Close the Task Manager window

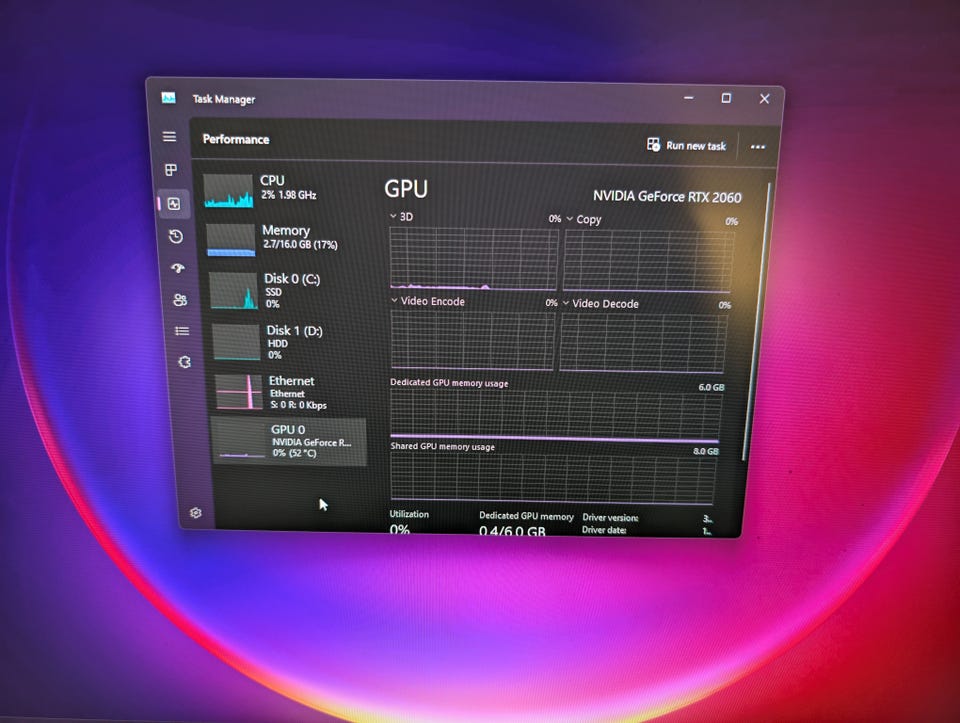click(765, 99)
